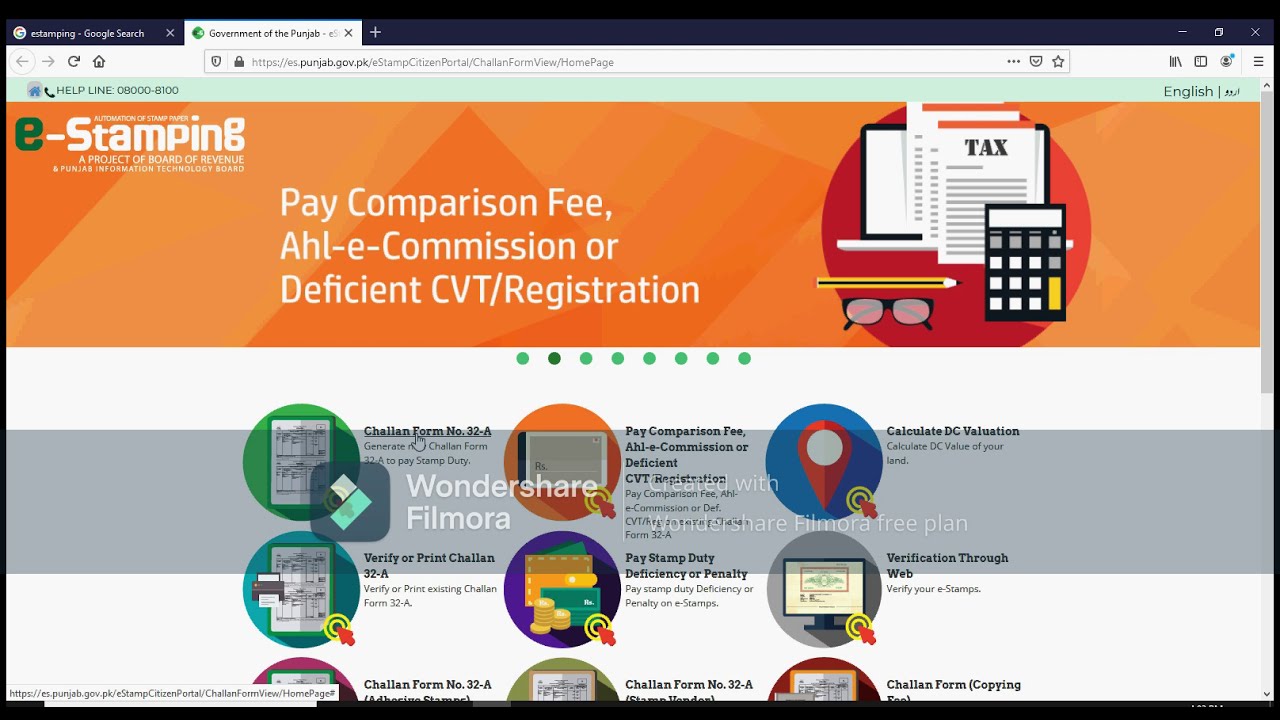The width and height of the screenshot is (1280, 720).
Task: Select the seventh carousel dot
Action: (713, 358)
